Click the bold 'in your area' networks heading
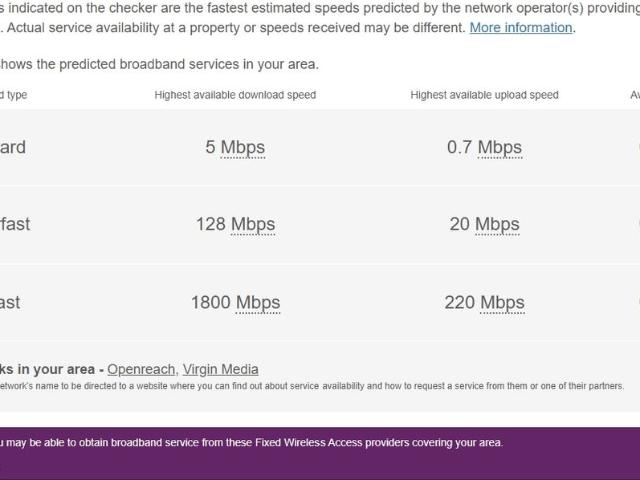This screenshot has width=640, height=480. 48,369
